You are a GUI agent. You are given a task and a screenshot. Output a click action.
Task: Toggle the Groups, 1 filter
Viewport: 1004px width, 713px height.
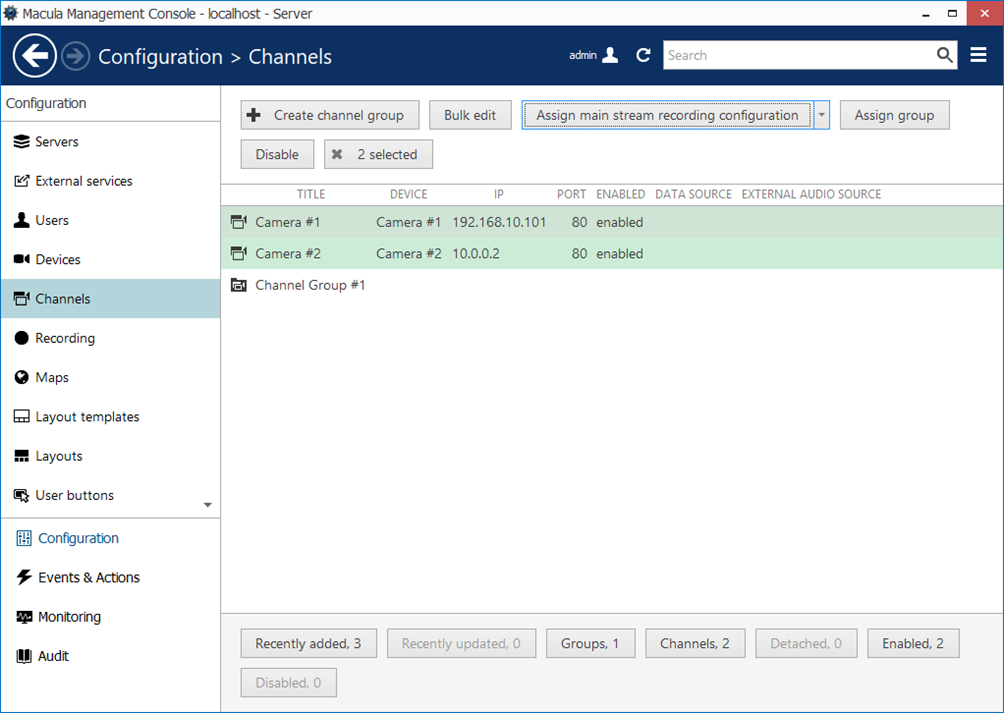coord(589,644)
